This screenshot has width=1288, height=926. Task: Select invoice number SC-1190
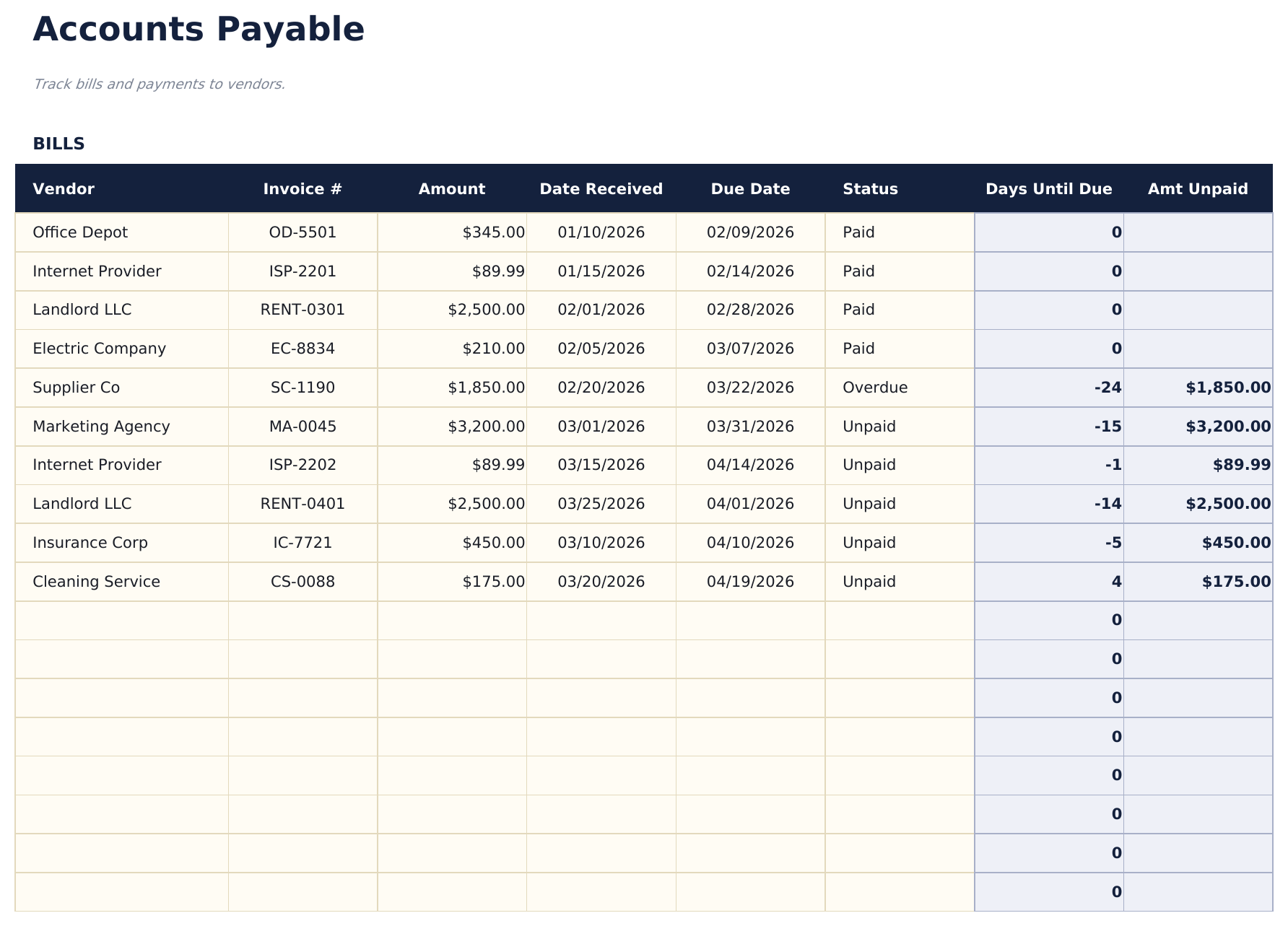302,387
